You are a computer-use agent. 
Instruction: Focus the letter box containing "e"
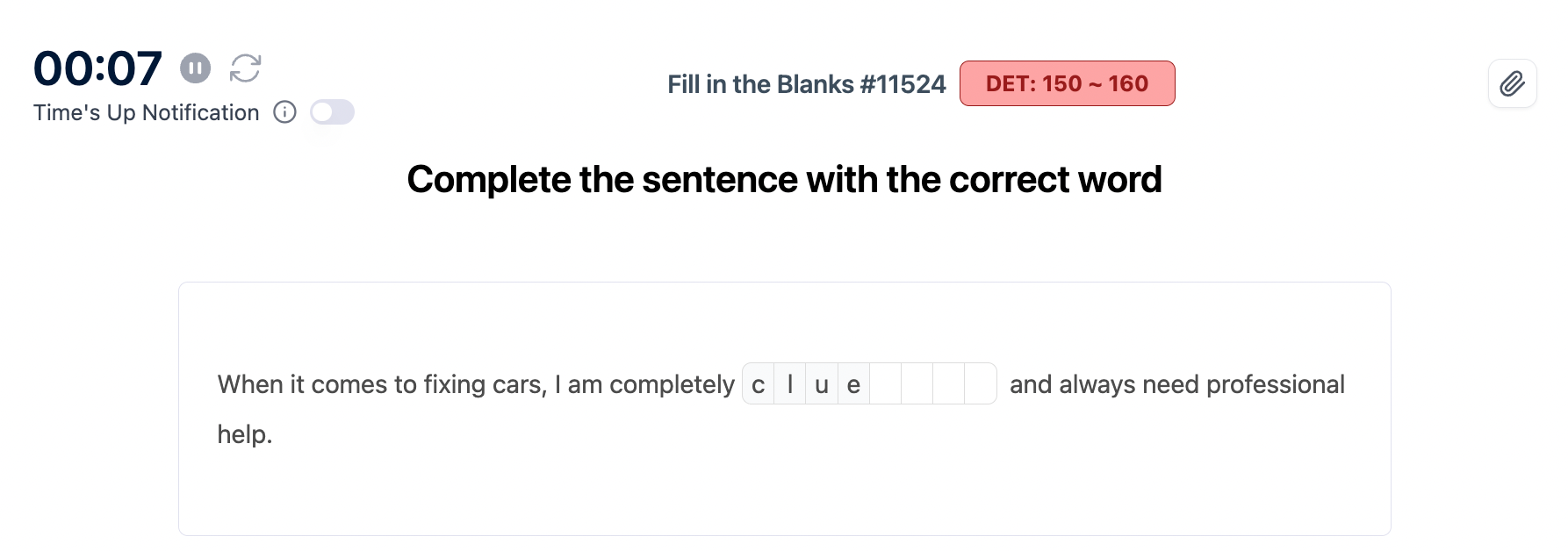coord(853,384)
